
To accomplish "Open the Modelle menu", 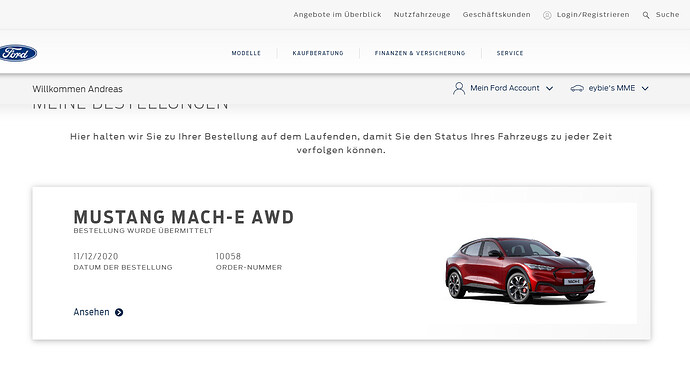I will point(246,53).
